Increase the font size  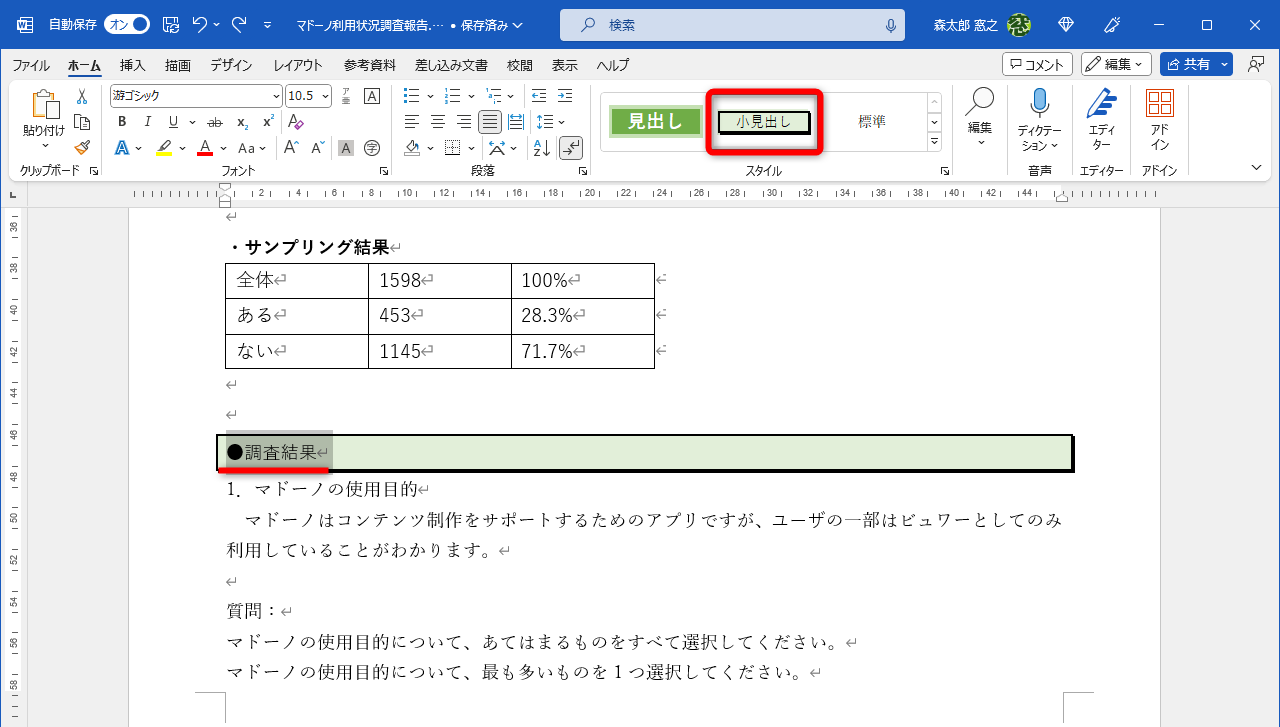click(291, 148)
